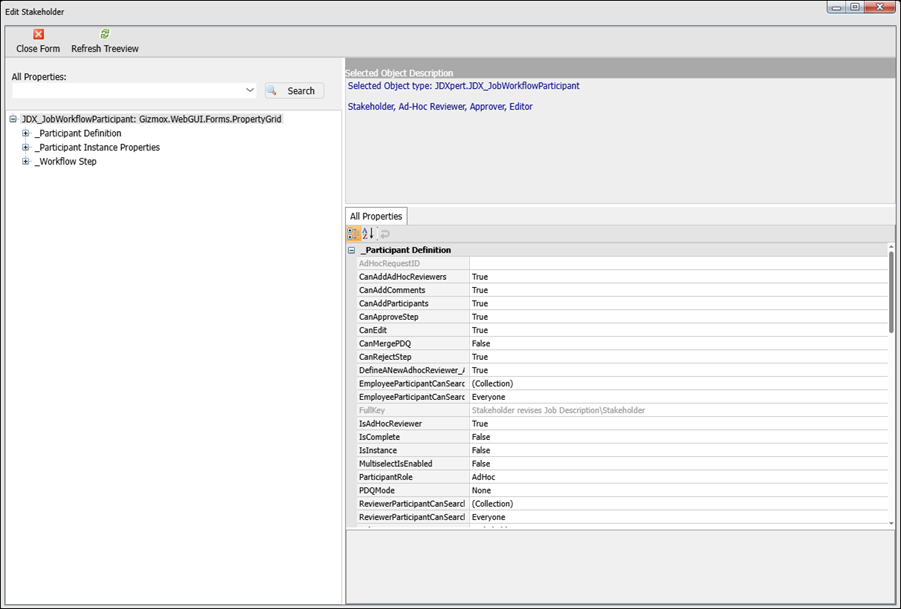Screen dimensions: 901x609
Task: Switch property grid to Categorized view
Action: coord(354,233)
